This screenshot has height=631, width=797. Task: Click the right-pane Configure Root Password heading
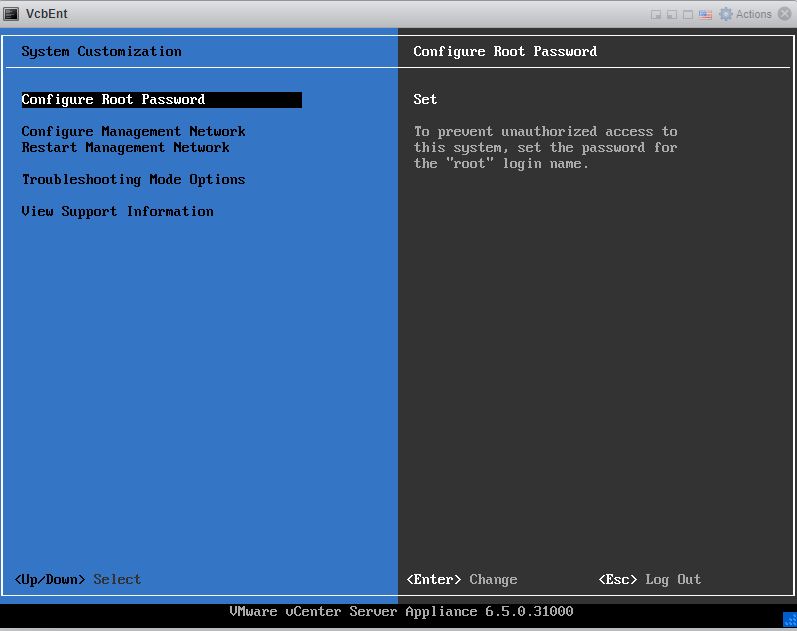(x=505, y=51)
